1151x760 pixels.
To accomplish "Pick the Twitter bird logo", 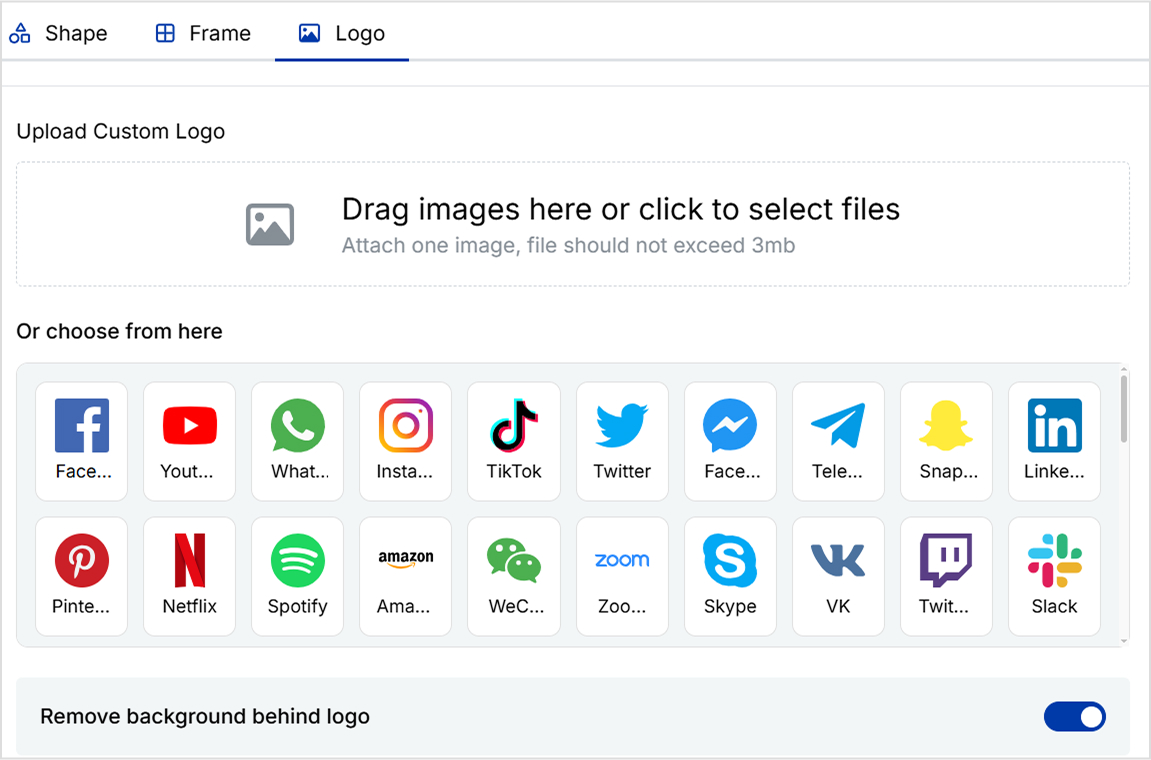I will click(622, 441).
